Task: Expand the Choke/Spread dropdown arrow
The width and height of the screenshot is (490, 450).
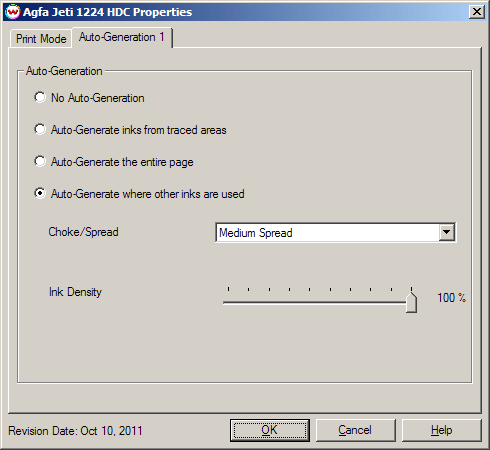Action: pos(447,232)
